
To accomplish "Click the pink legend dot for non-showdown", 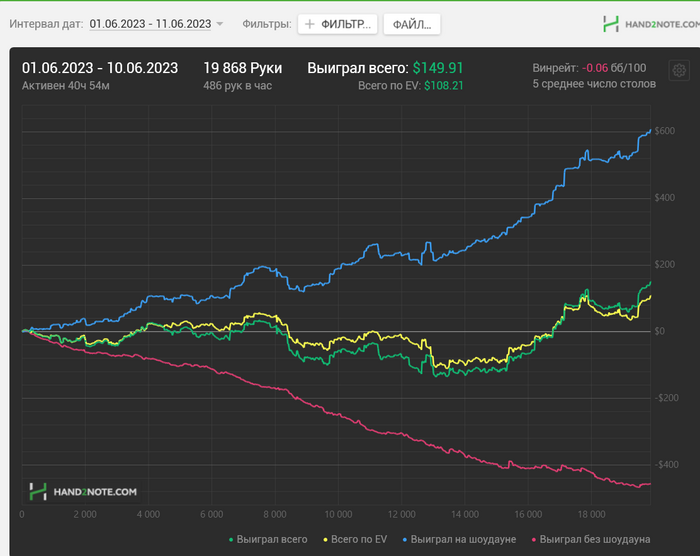I will [533, 540].
